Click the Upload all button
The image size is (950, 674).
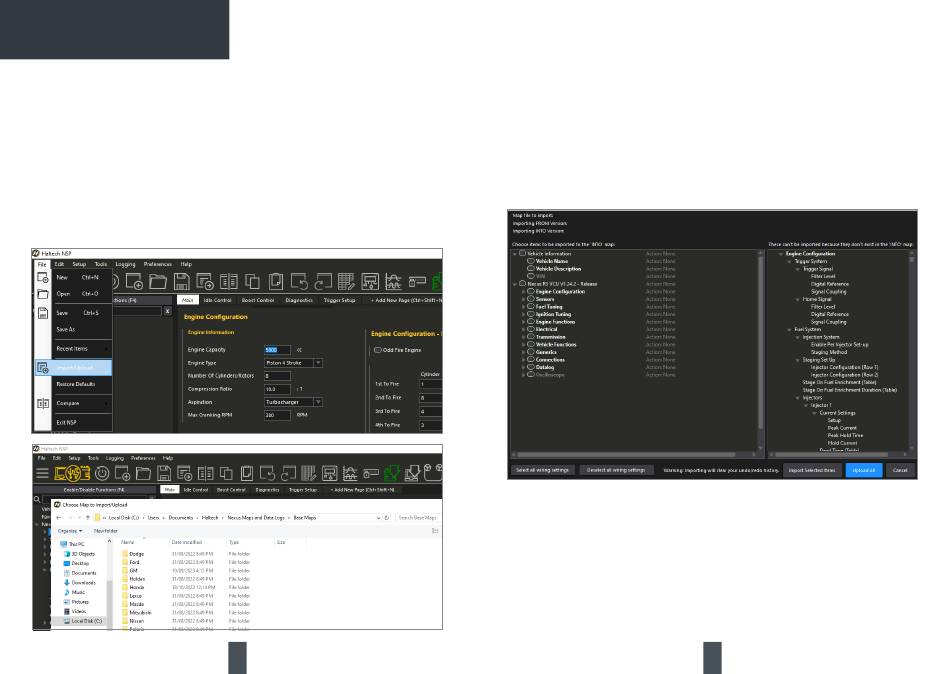pos(863,469)
